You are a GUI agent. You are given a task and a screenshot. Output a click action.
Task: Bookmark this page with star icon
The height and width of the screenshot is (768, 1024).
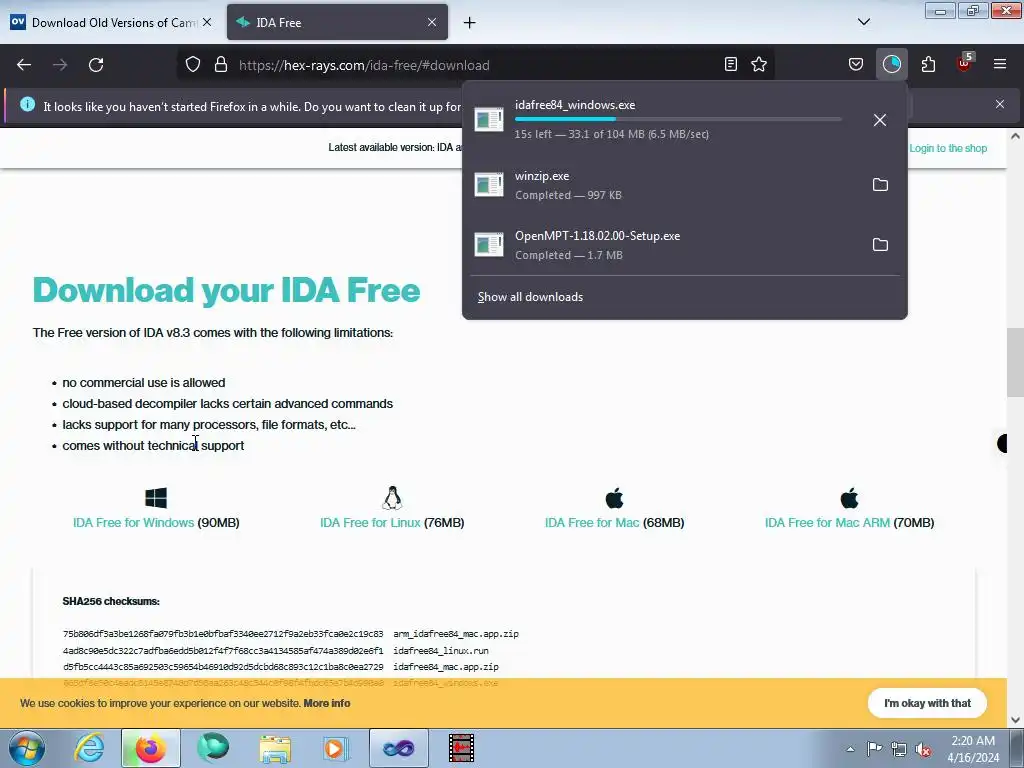coord(759,64)
